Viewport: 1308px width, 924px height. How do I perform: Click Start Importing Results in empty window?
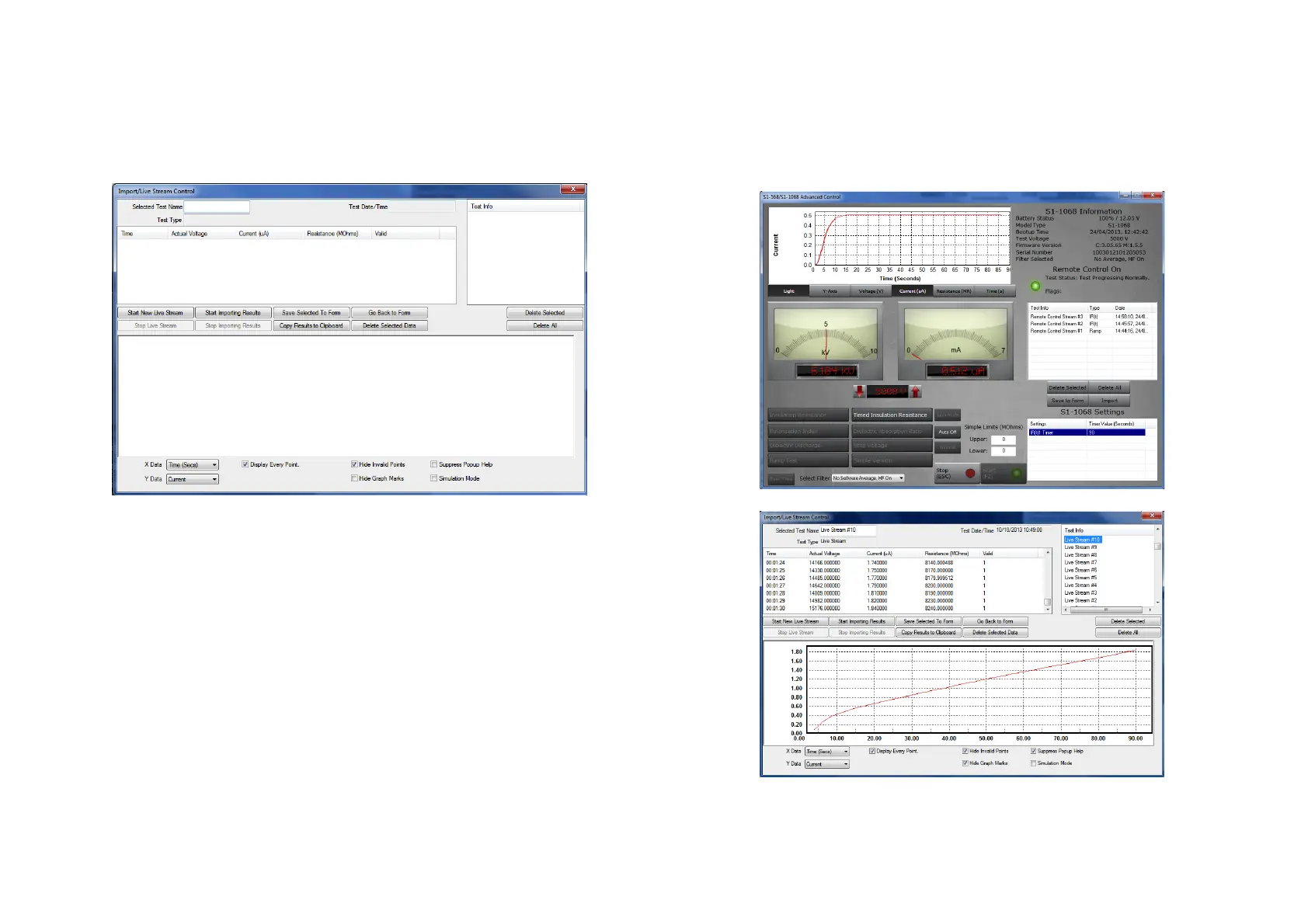[x=233, y=313]
